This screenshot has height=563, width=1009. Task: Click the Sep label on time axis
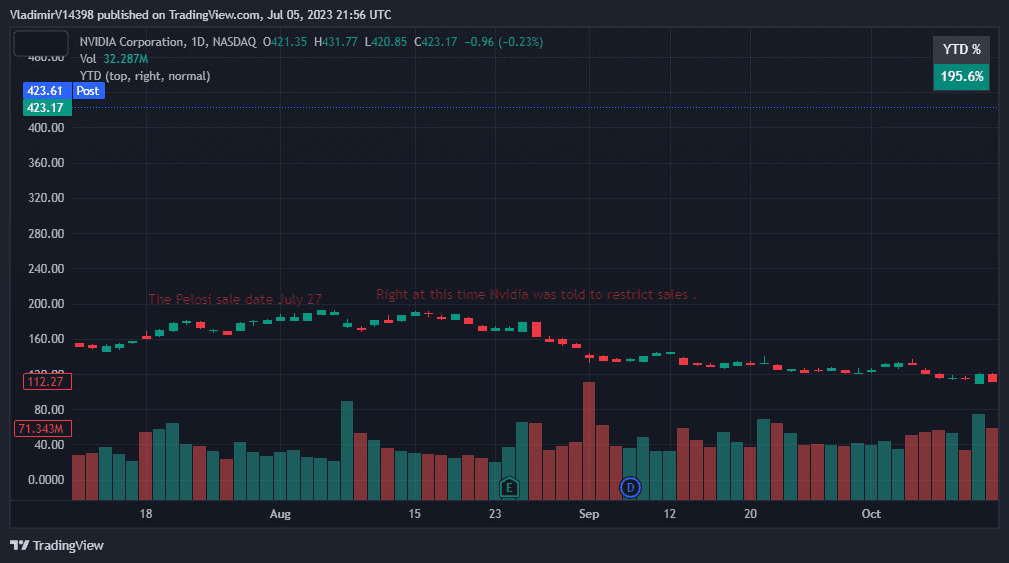pos(589,514)
